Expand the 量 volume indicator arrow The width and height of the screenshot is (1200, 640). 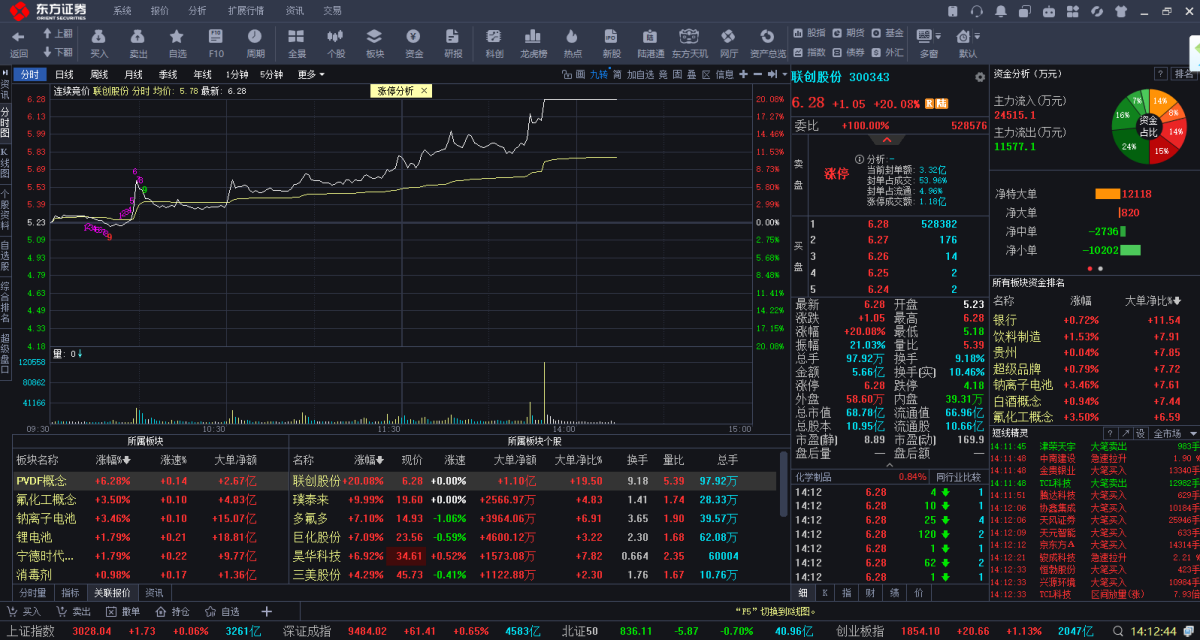(x=80, y=354)
